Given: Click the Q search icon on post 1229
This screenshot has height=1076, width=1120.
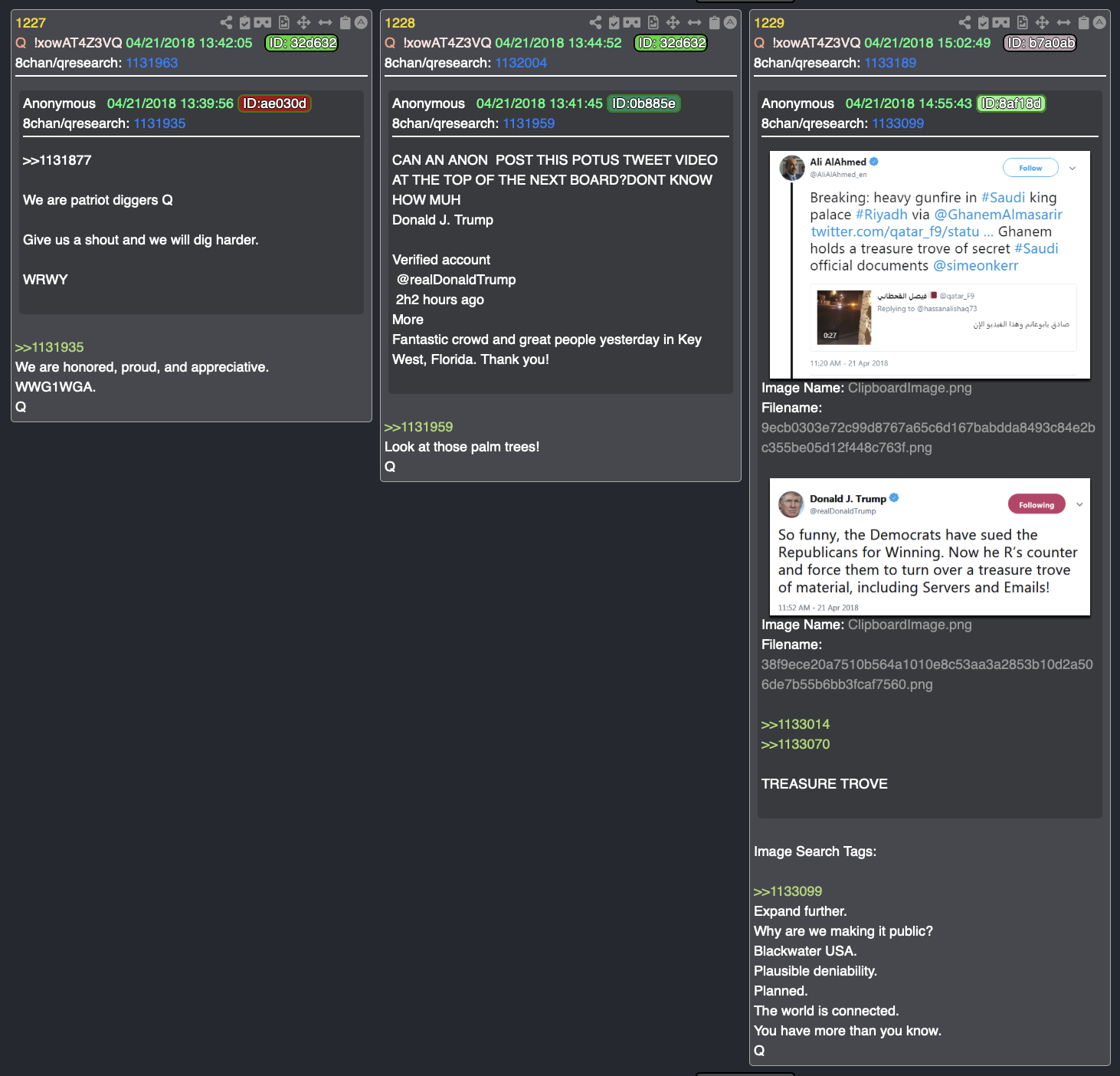Looking at the screenshot, I should pos(759,43).
